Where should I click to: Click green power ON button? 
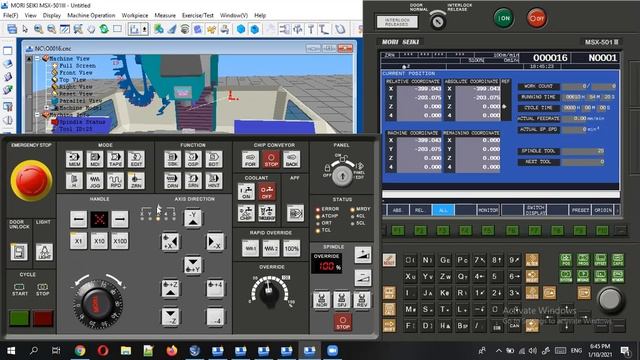pyautogui.click(x=504, y=18)
